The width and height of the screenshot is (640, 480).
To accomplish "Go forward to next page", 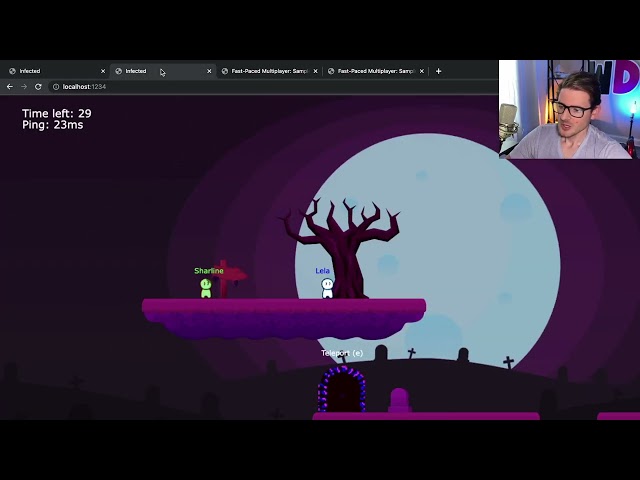I will (x=24, y=87).
